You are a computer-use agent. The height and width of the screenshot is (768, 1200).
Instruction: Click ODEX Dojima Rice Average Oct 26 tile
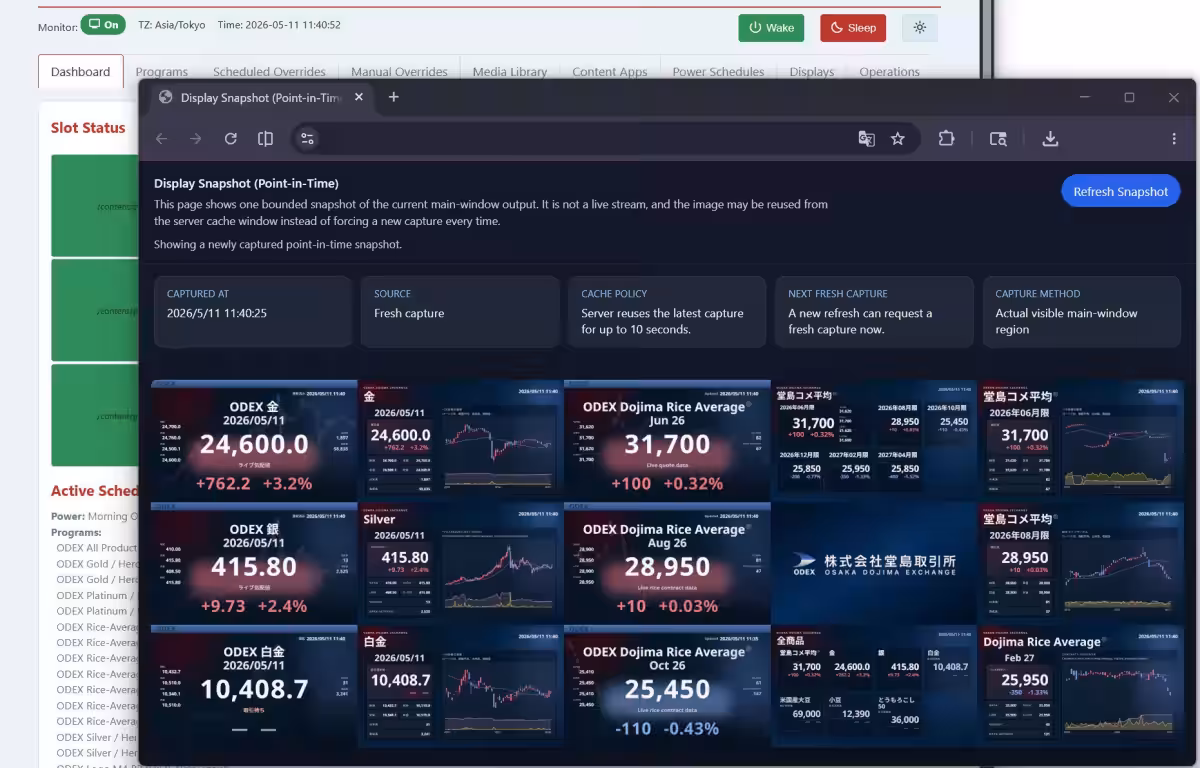[667, 685]
